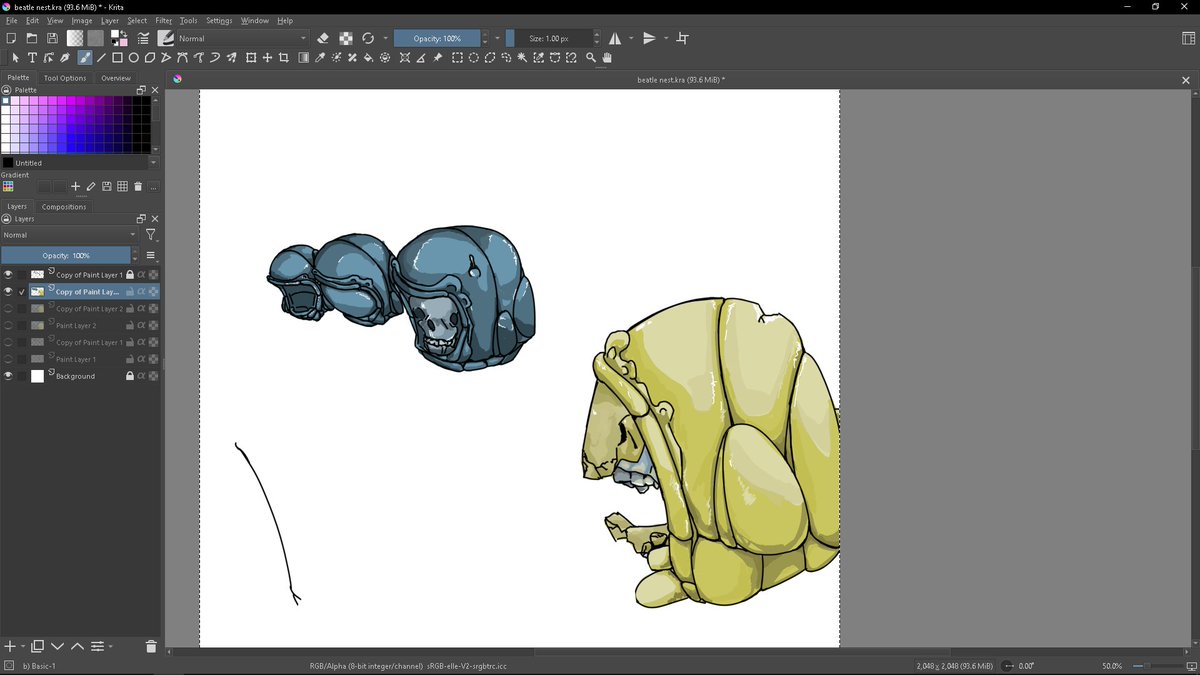Show the Paint Layer 1 layer

(x=8, y=359)
